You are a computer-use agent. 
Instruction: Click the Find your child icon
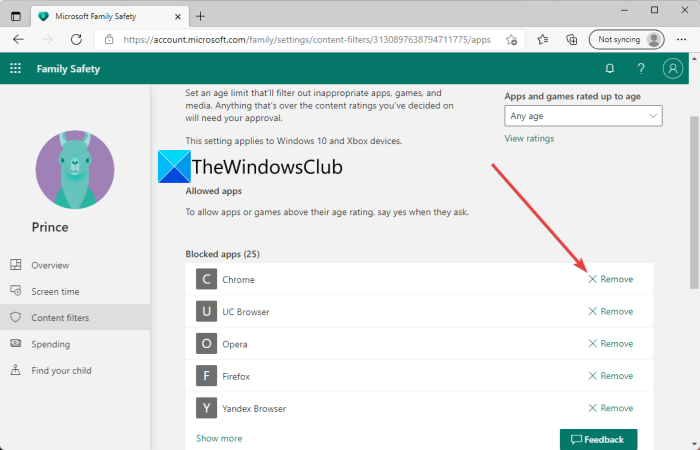[x=16, y=370]
